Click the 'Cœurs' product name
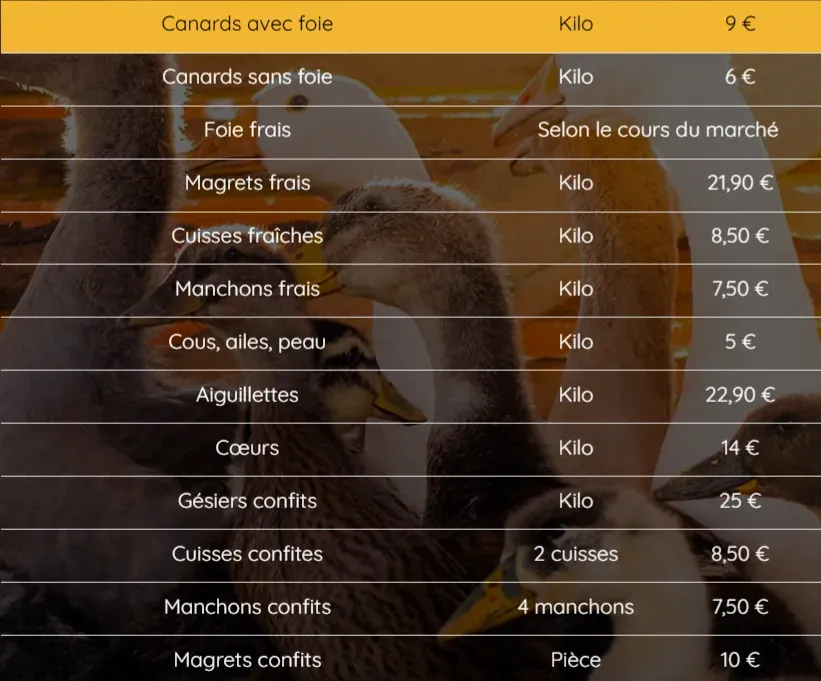The height and width of the screenshot is (681, 821). (x=247, y=448)
